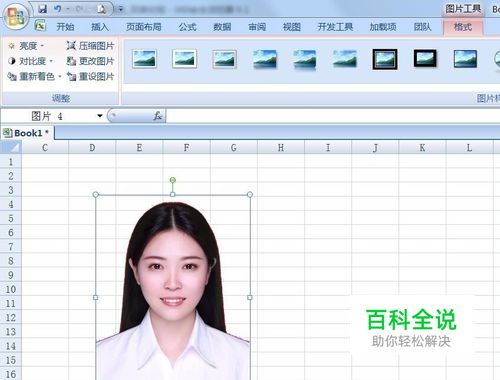Click 更改图片 change picture

pos(90,61)
